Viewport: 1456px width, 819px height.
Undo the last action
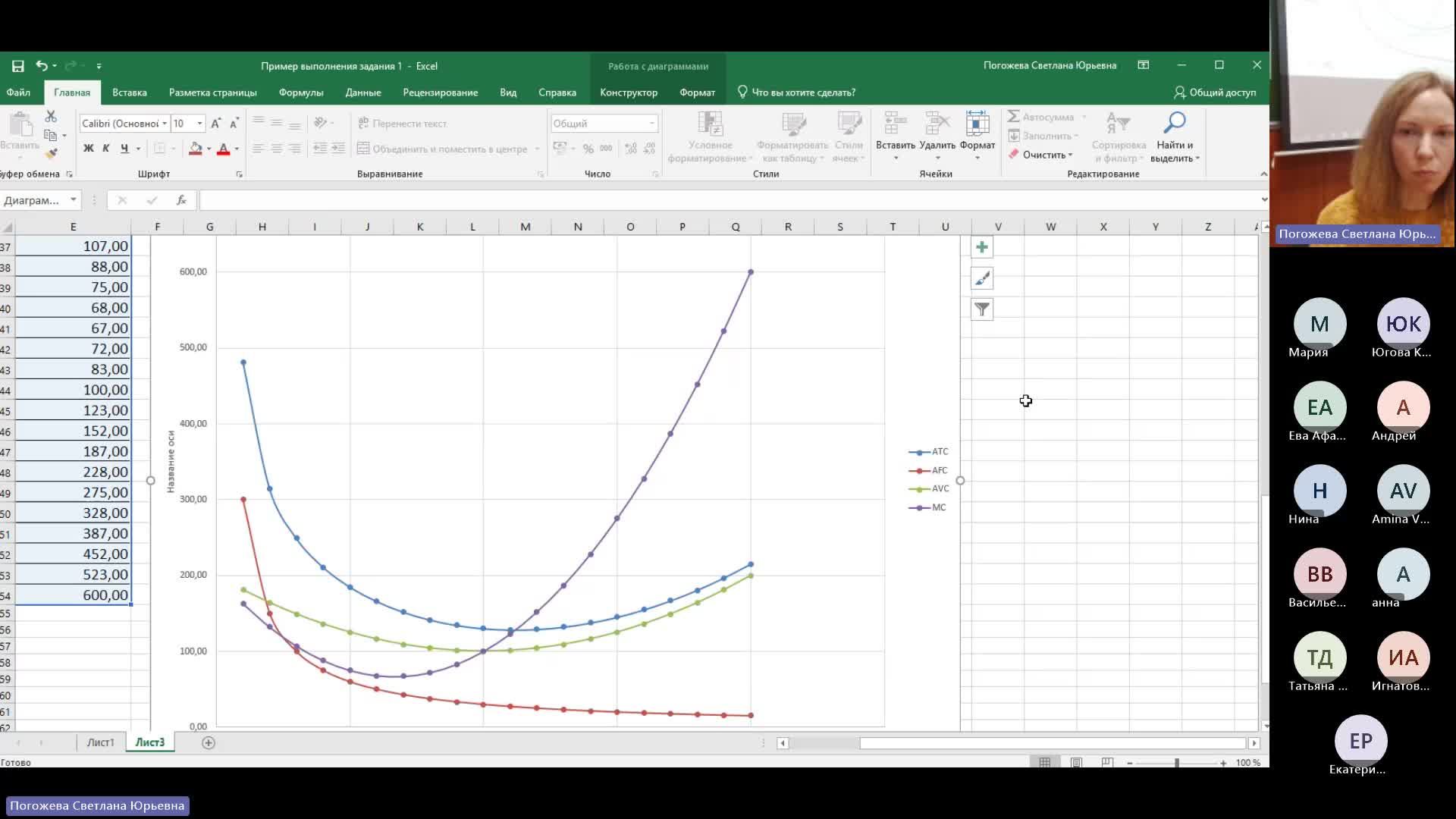point(42,66)
